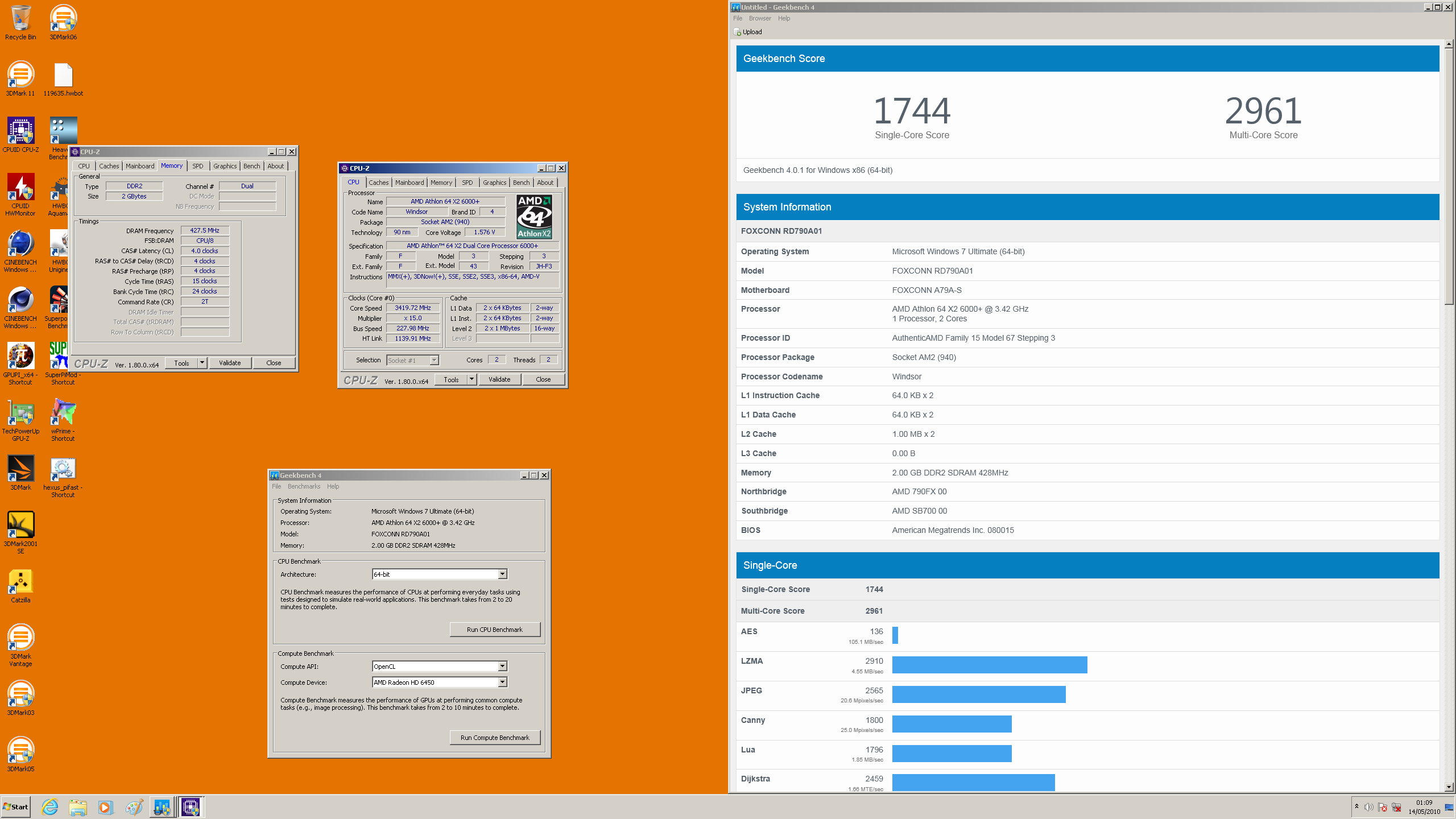Open the About tab in CPU-Z CPU window
This screenshot has width=1456, height=819.
tap(545, 183)
